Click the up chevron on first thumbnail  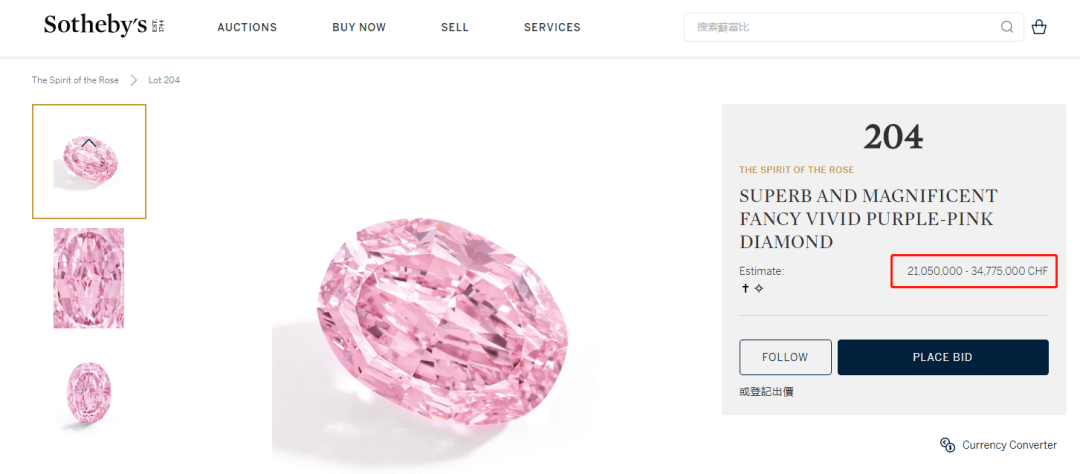[89, 143]
